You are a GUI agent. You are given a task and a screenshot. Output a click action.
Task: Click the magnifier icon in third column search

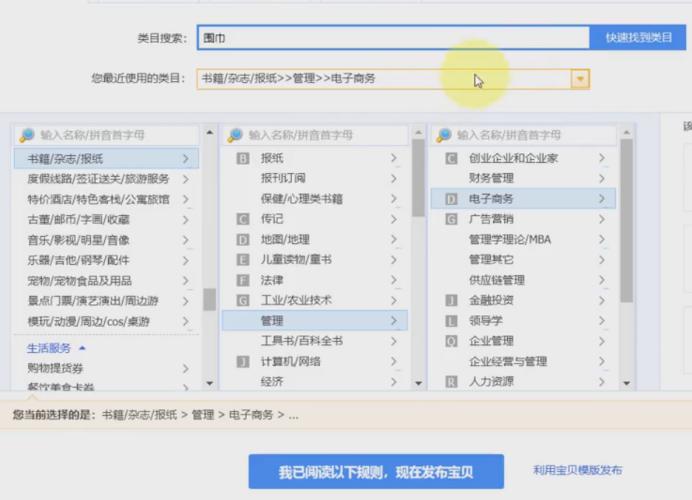pos(444,135)
